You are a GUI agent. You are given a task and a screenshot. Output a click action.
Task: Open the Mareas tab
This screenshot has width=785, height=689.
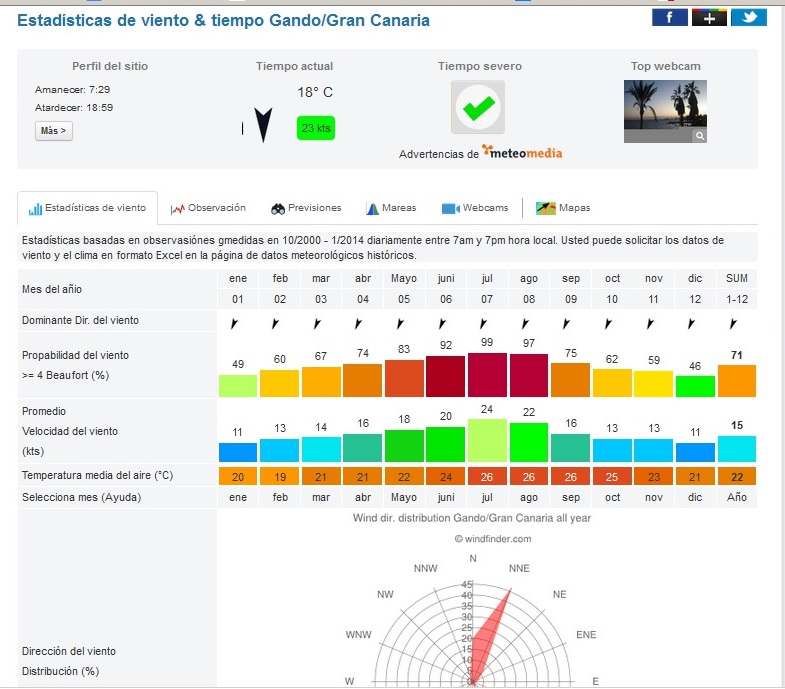point(391,208)
